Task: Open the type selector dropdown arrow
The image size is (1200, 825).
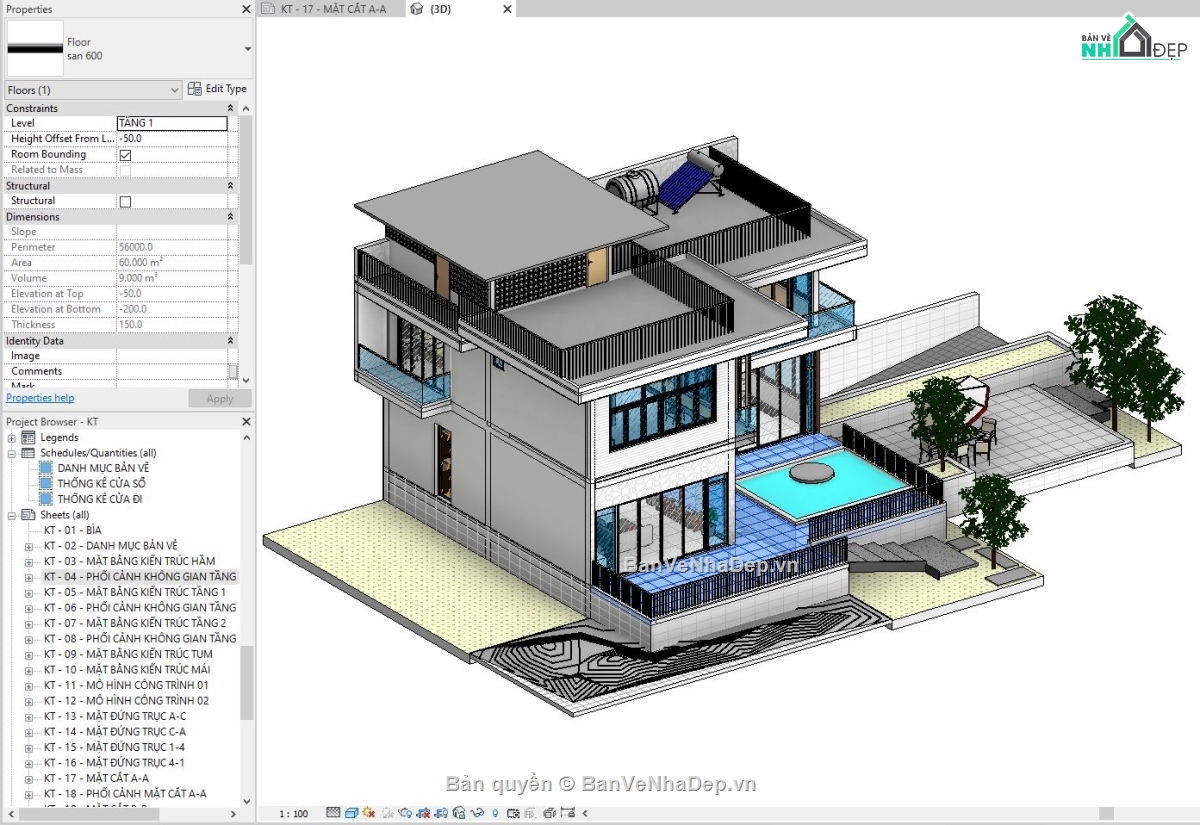Action: click(247, 49)
